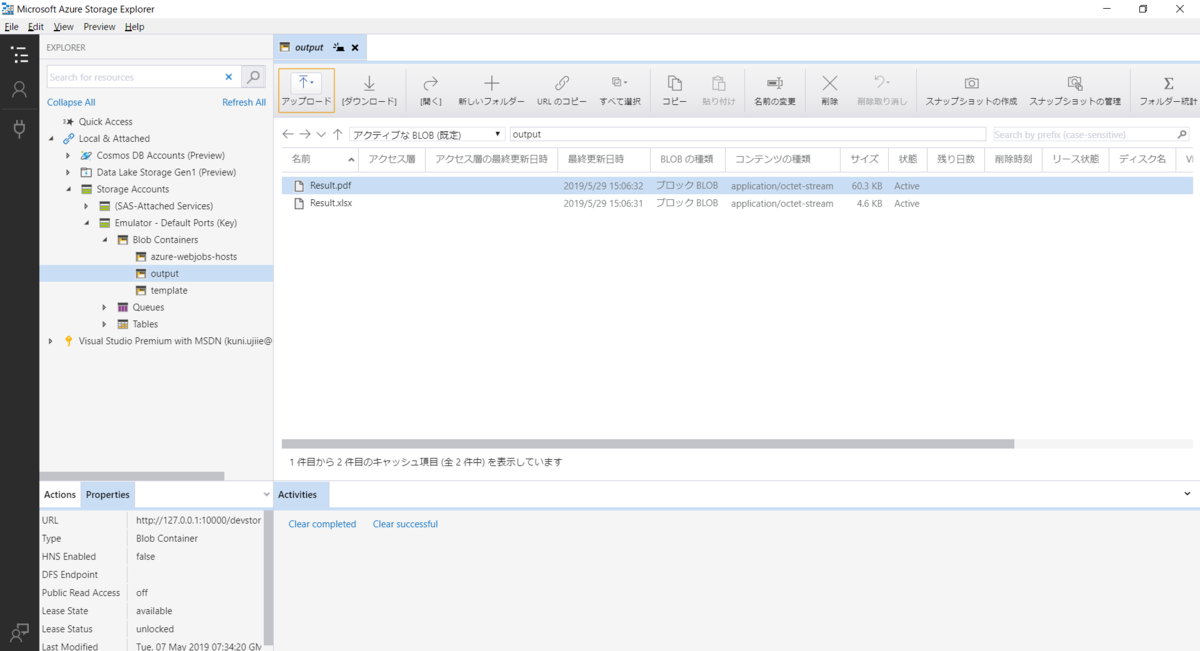1200x651 pixels.
Task: Click the コピー copy button
Action: click(675, 90)
